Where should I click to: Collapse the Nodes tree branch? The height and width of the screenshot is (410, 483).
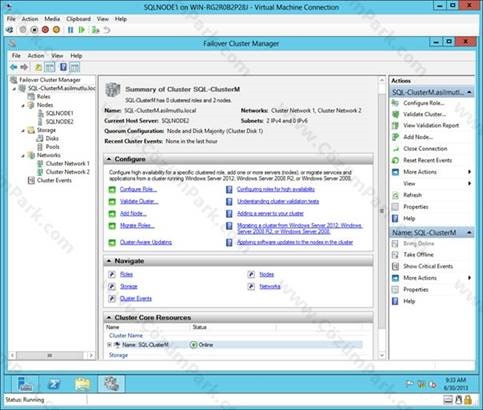point(23,105)
